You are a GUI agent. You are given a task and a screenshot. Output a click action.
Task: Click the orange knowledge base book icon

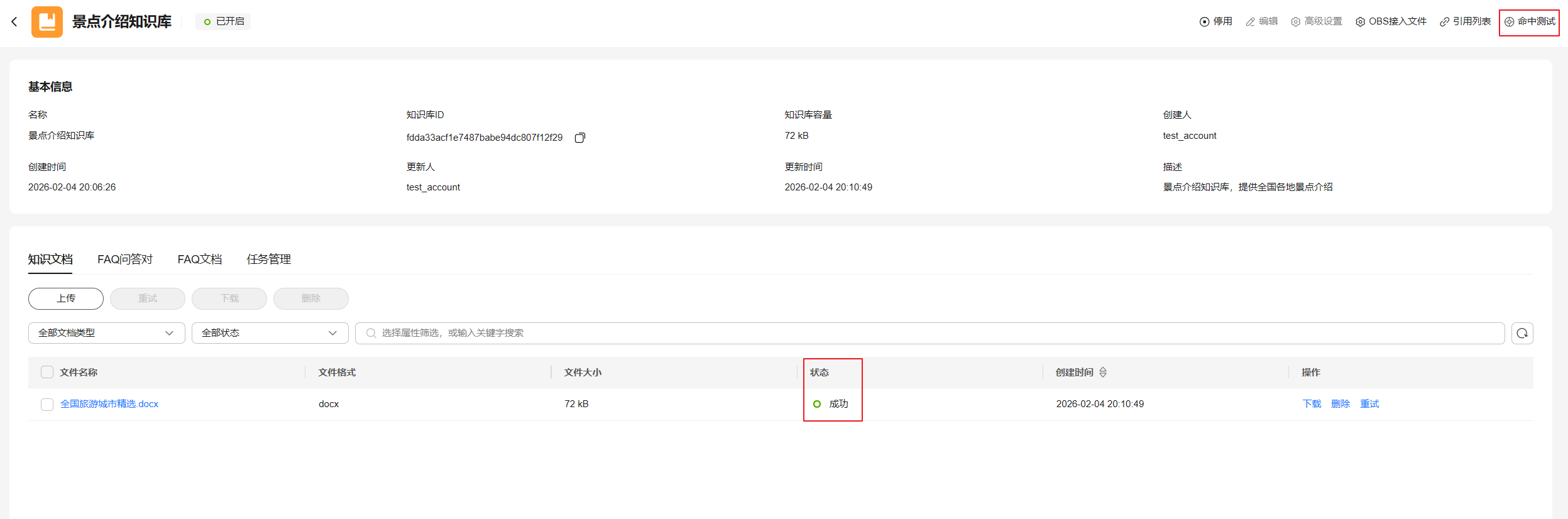pyautogui.click(x=47, y=22)
